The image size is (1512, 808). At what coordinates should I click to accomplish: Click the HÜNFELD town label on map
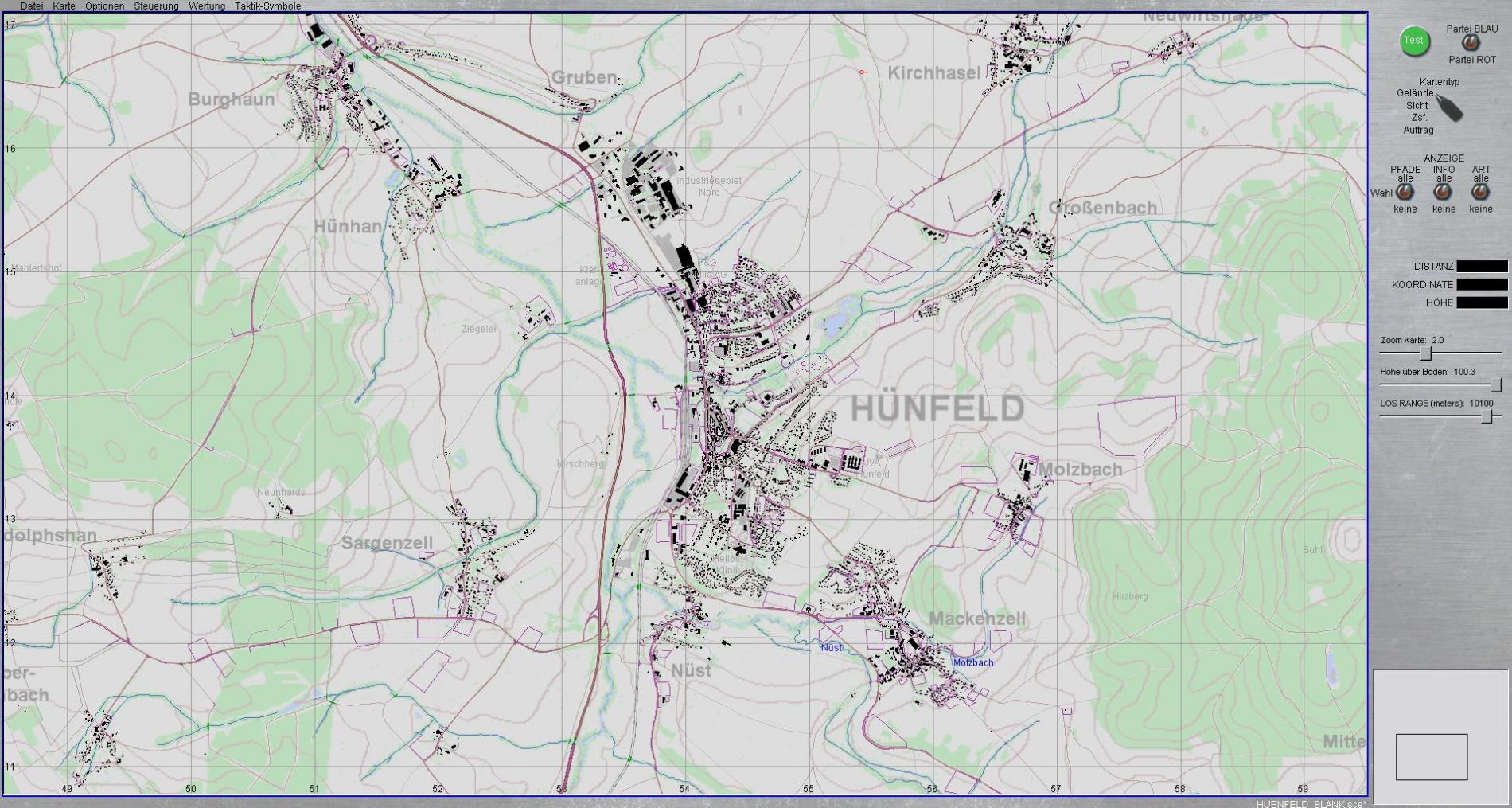point(937,409)
